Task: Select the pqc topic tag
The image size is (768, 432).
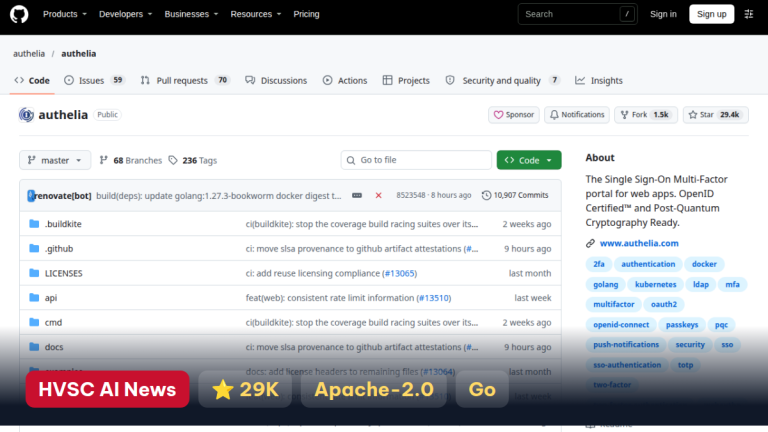Action: (x=721, y=325)
